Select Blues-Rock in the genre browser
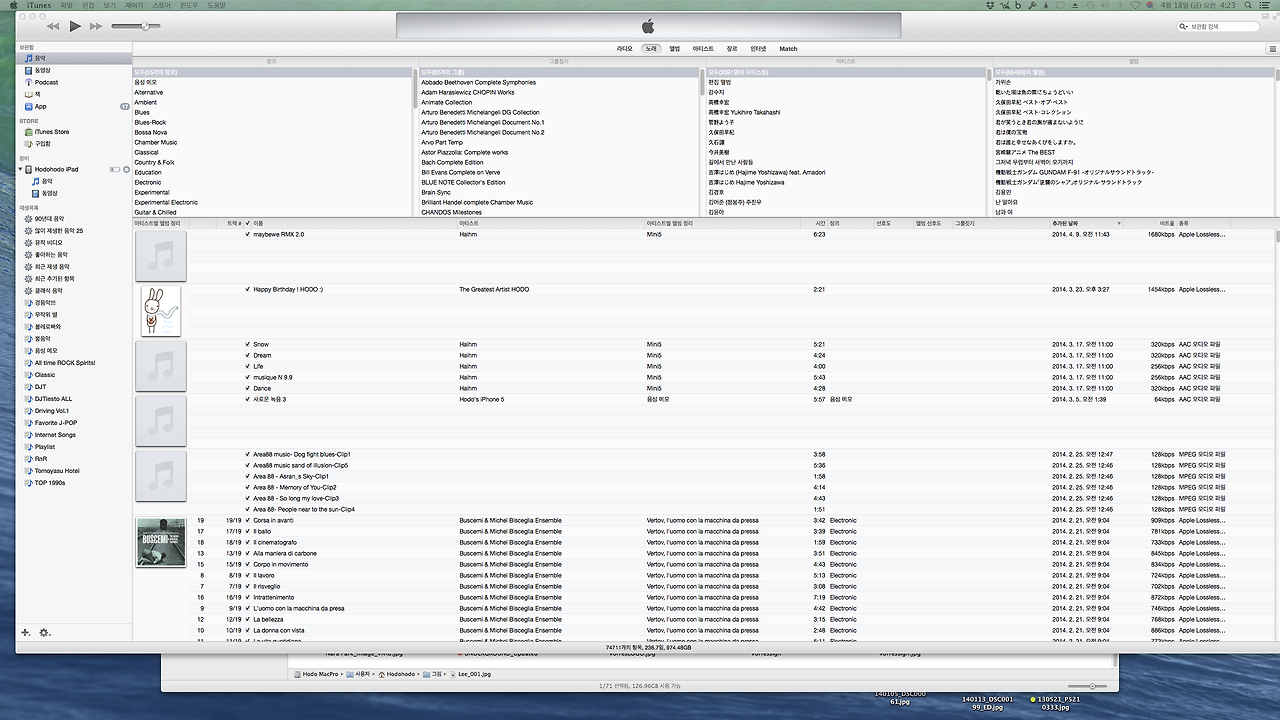Image resolution: width=1280 pixels, height=720 pixels. pyautogui.click(x=151, y=122)
